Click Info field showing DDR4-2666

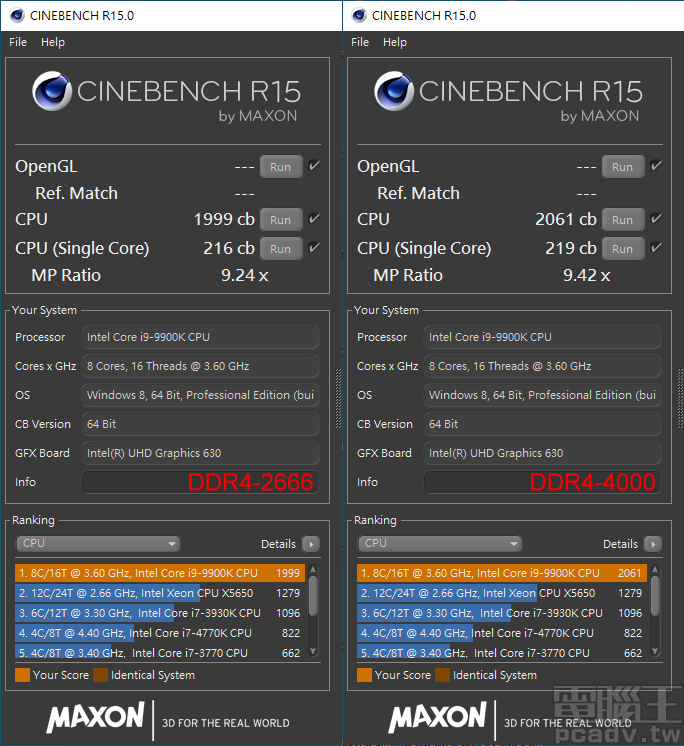200,482
